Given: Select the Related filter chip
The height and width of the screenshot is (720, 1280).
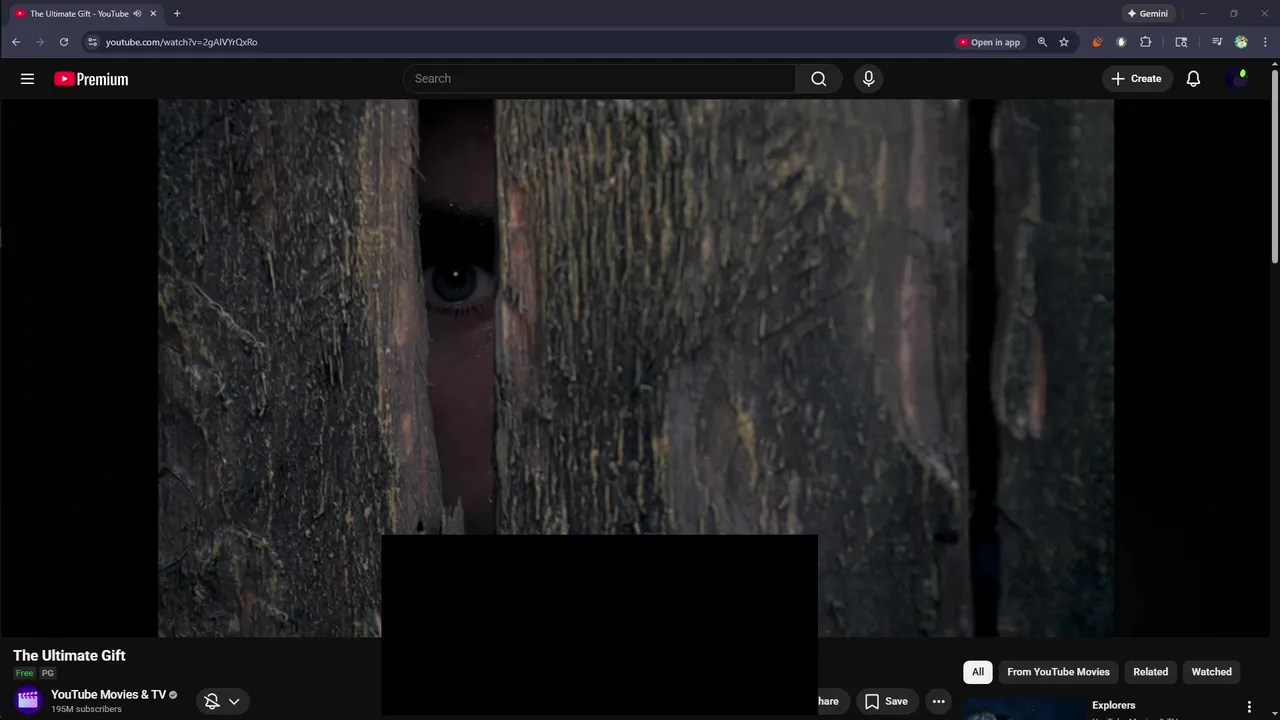Looking at the screenshot, I should pos(1150,672).
